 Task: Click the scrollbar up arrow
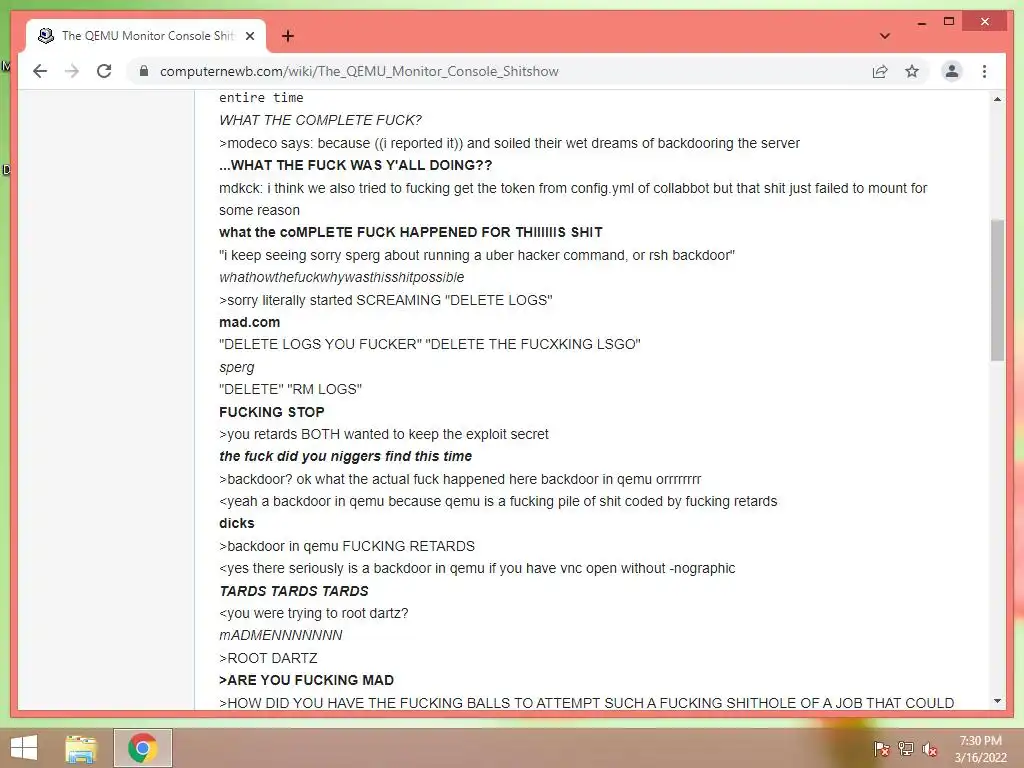[997, 99]
